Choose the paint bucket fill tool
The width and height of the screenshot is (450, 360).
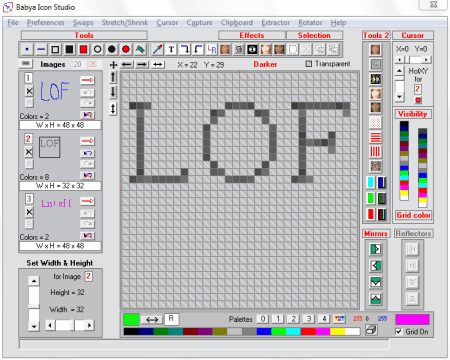click(140, 50)
